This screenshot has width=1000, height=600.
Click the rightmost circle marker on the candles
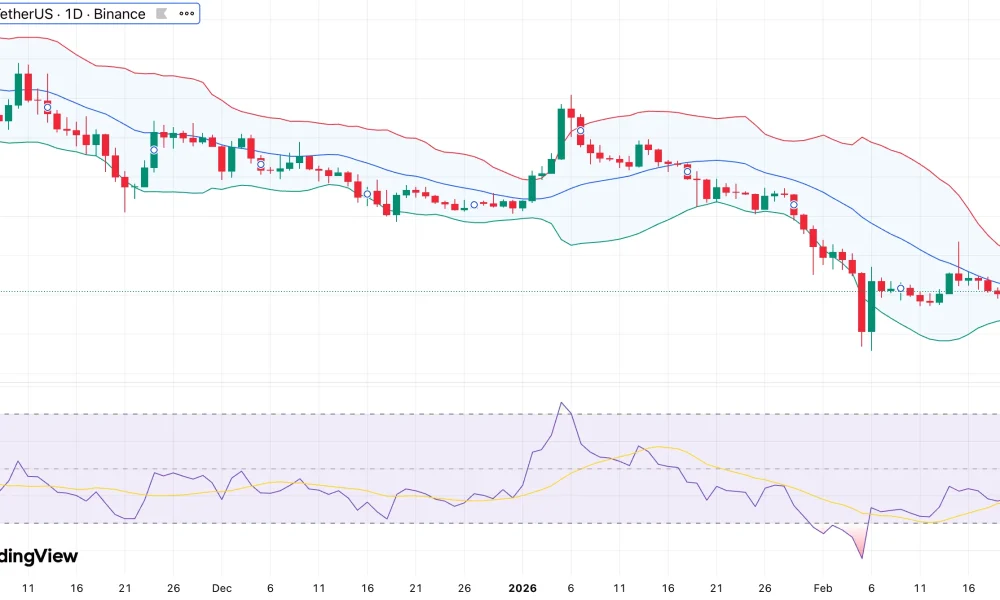pyautogui.click(x=901, y=288)
